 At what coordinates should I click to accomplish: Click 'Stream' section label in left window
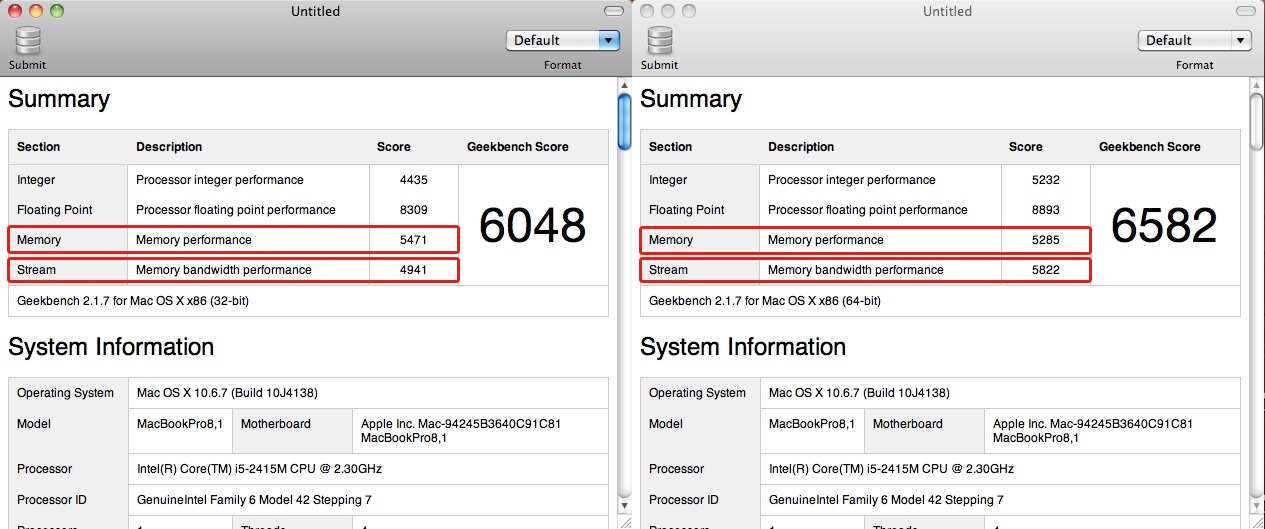[37, 270]
